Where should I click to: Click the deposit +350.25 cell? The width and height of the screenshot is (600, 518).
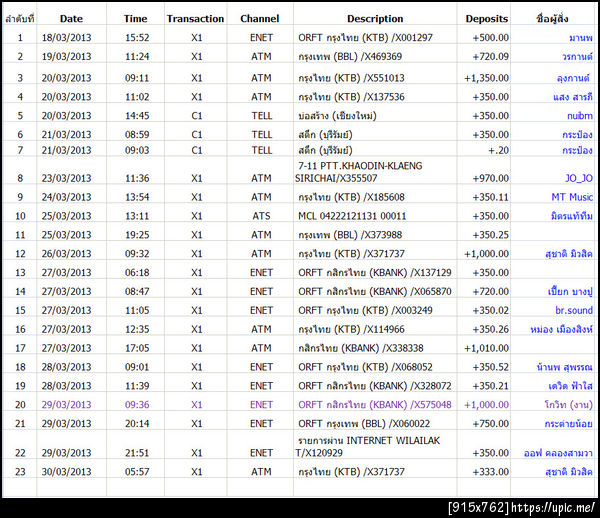click(x=491, y=235)
